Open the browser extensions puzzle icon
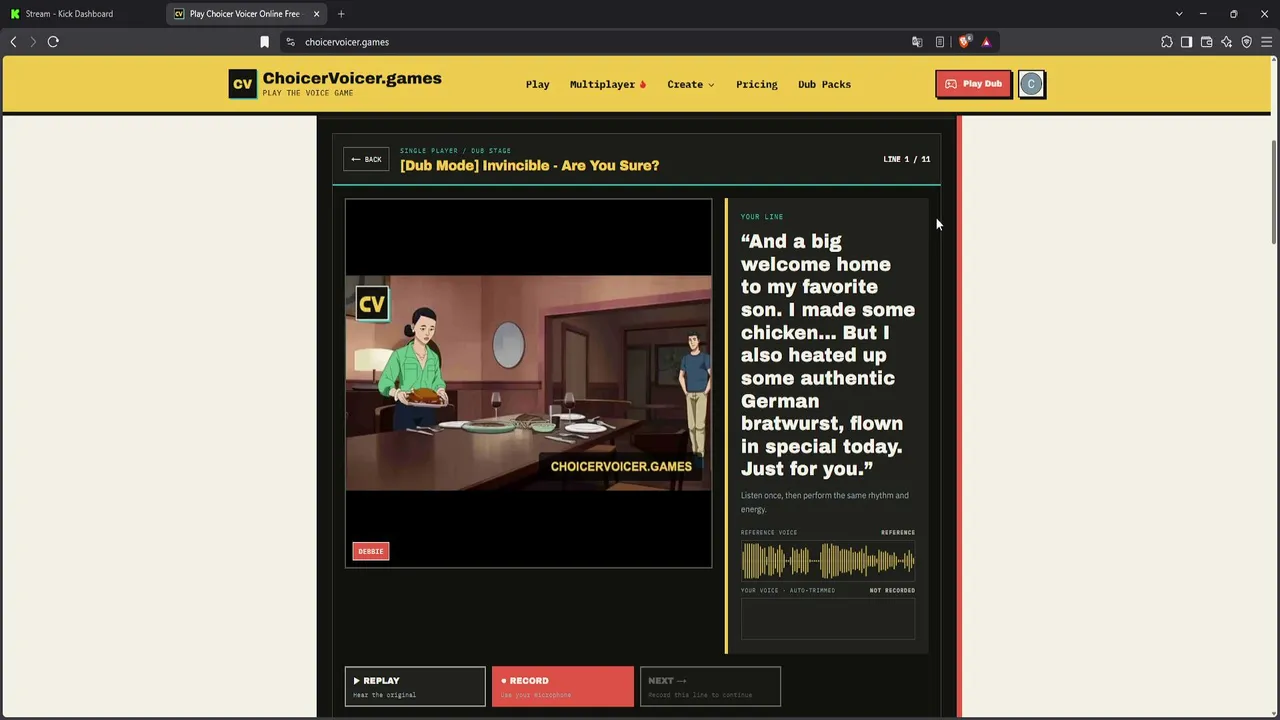The image size is (1280, 720). tap(1167, 42)
